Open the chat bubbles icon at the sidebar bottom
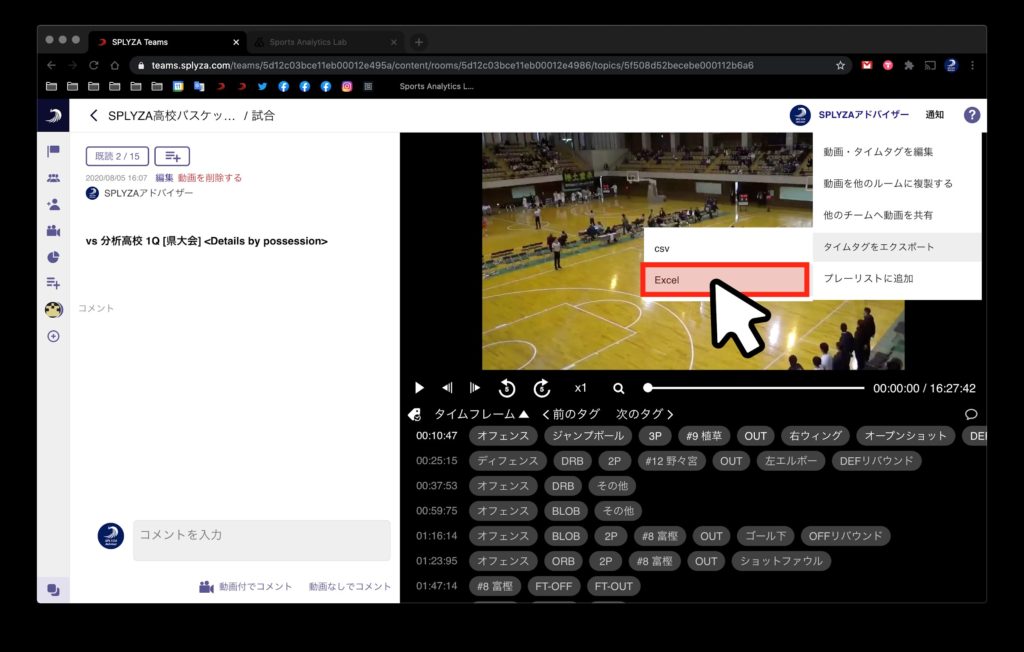Screen dimensions: 1024x652 point(54,590)
